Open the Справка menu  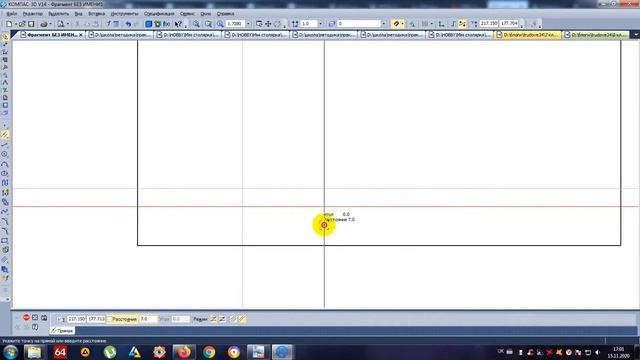(225, 14)
